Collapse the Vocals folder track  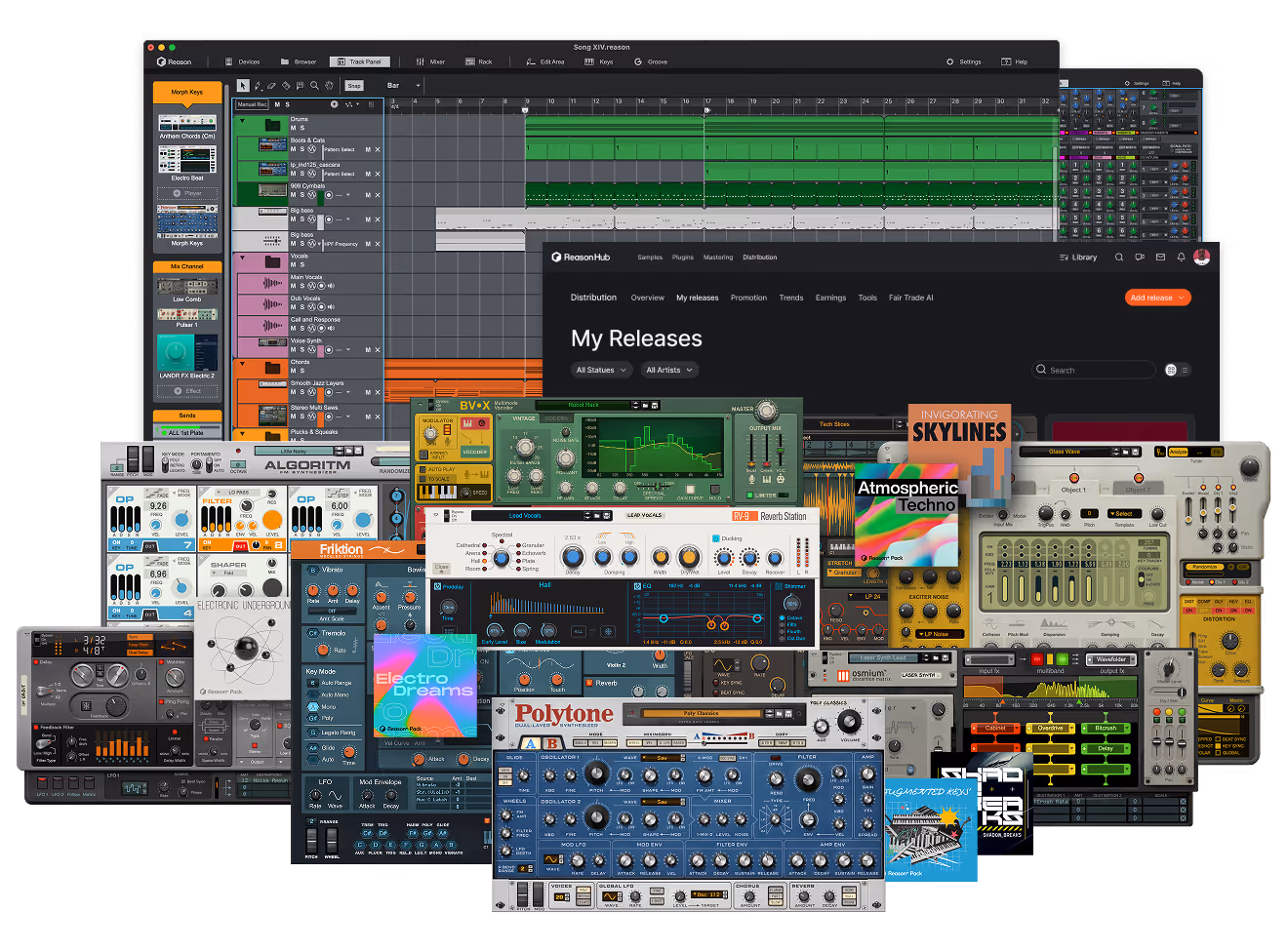pos(242,258)
